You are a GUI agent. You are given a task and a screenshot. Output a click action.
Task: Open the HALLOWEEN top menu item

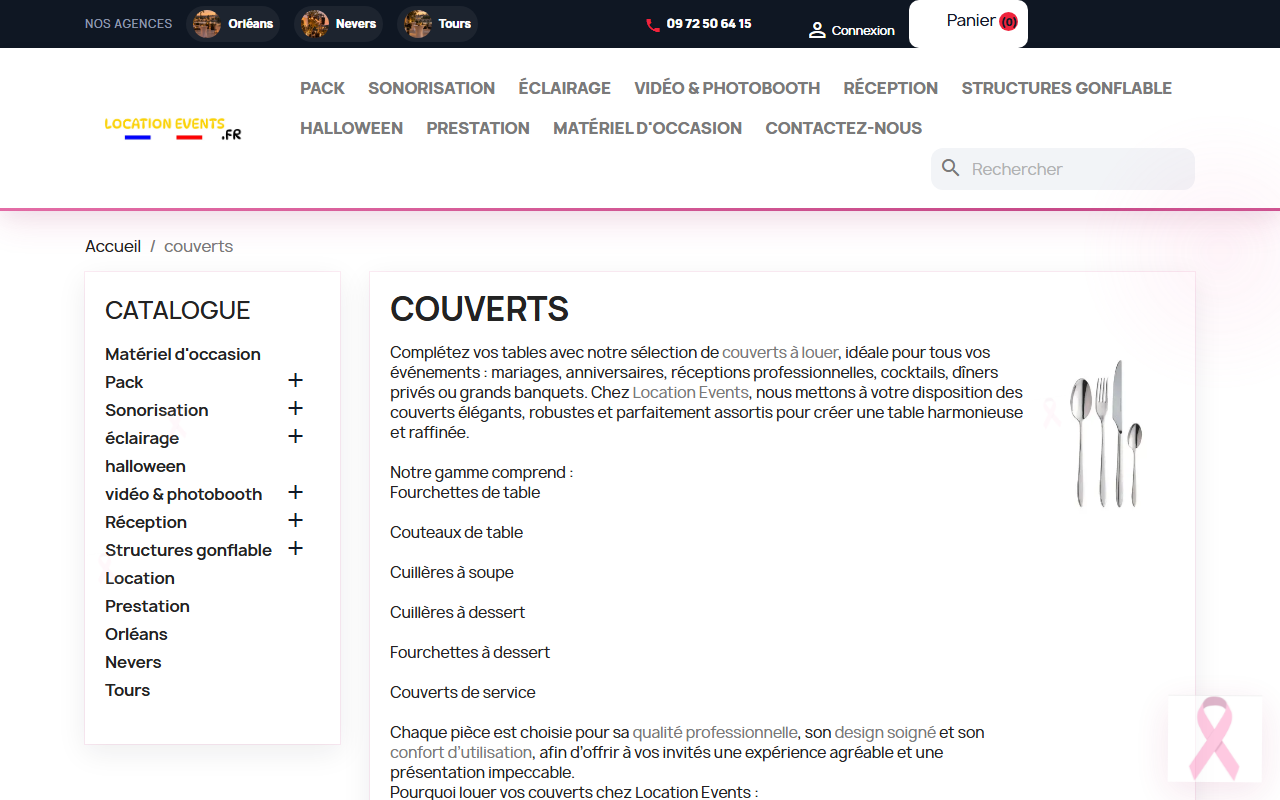[x=351, y=128]
